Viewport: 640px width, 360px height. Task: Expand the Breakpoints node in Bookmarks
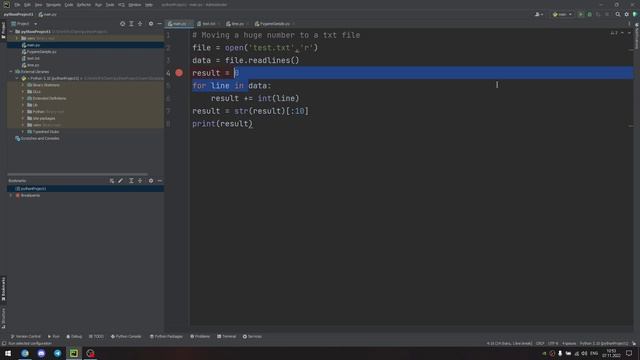tap(11, 196)
